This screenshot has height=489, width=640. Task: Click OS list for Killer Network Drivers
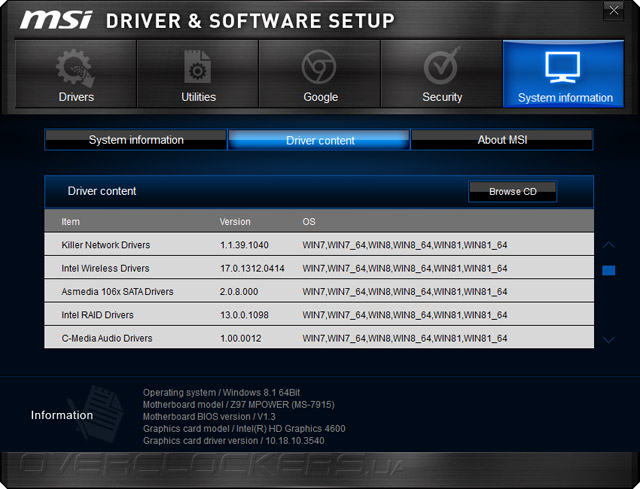(404, 245)
